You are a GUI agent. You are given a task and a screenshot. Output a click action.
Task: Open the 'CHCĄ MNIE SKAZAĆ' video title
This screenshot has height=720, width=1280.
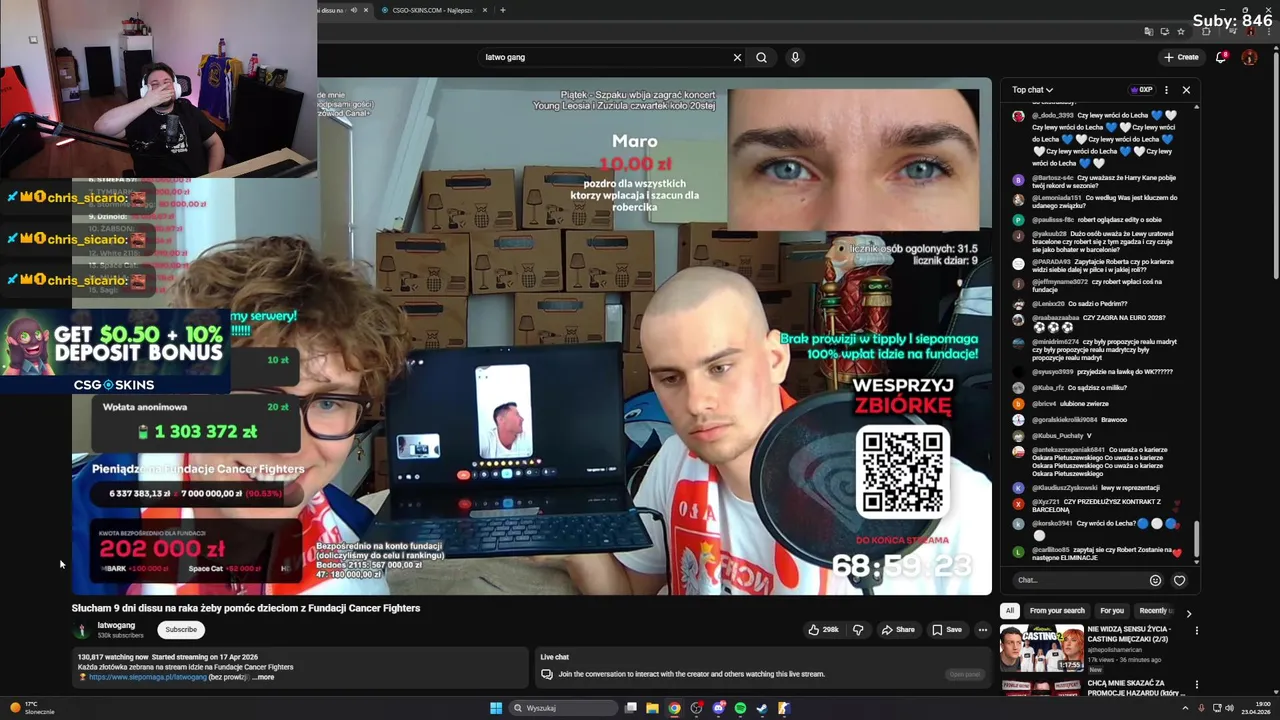(1135, 687)
